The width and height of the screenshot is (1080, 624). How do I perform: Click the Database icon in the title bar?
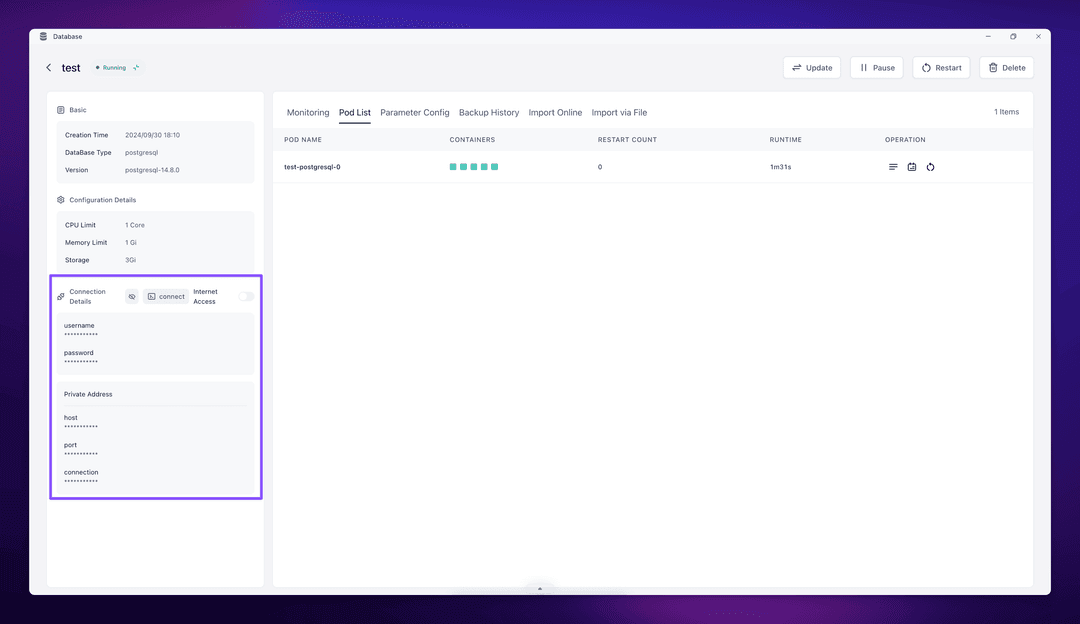tap(45, 36)
